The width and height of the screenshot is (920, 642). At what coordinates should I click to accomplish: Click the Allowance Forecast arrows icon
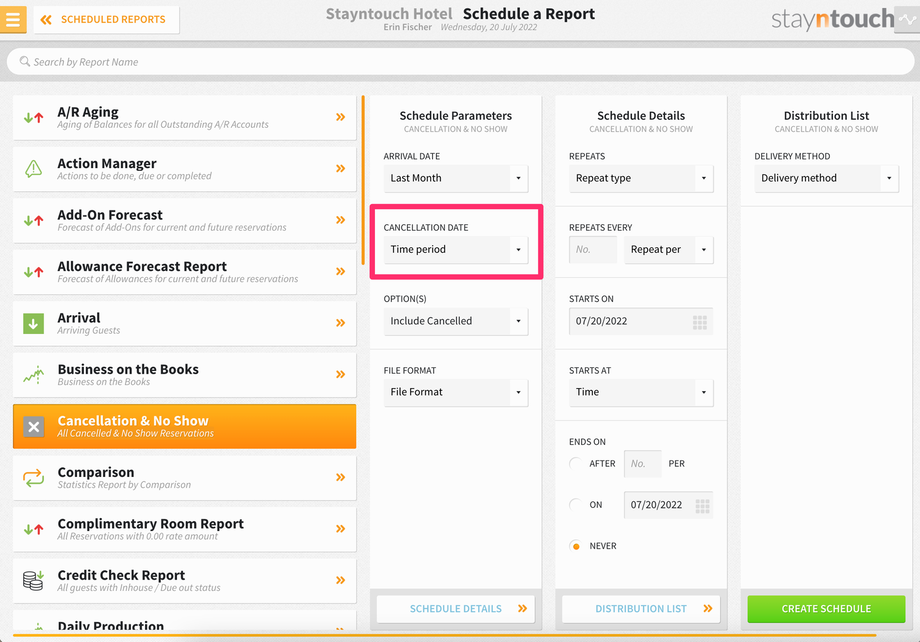click(x=33, y=272)
